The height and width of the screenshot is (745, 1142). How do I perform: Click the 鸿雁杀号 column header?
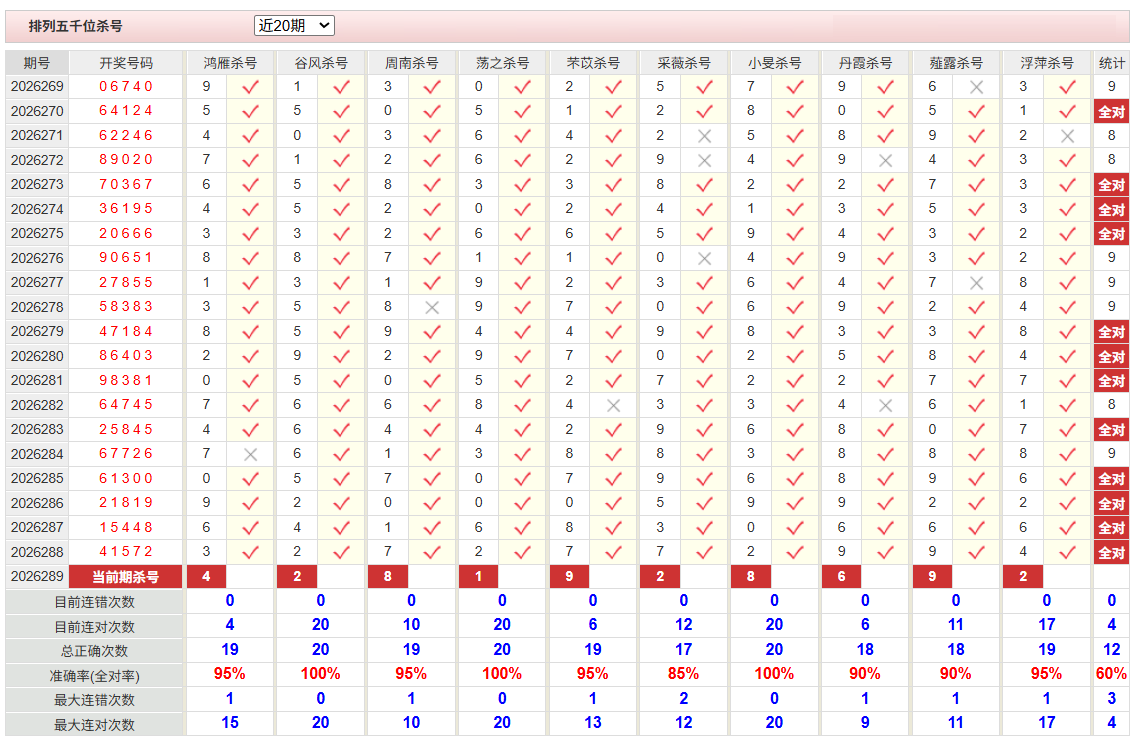click(x=230, y=63)
